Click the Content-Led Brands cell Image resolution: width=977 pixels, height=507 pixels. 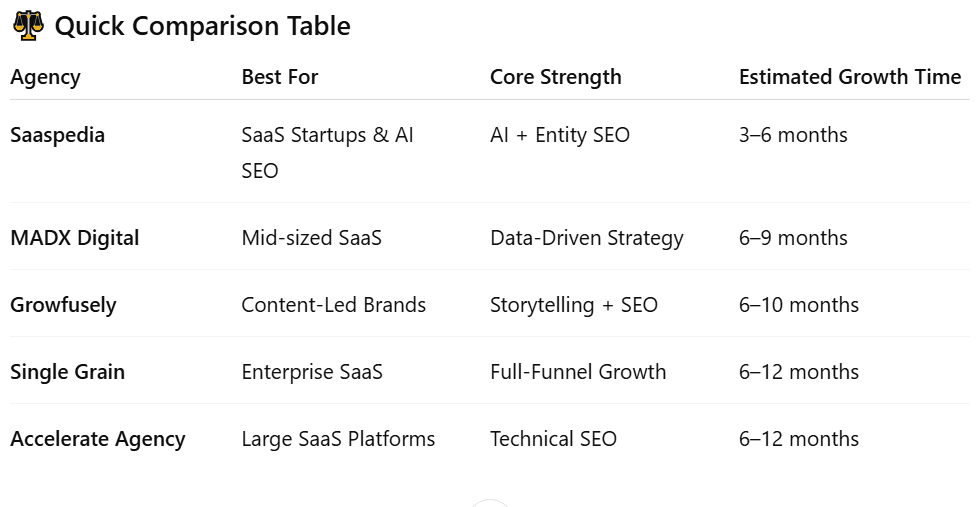[333, 305]
